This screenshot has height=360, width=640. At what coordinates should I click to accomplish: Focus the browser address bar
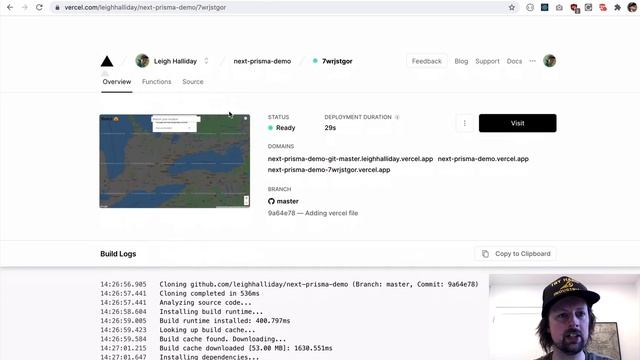[x=286, y=7]
